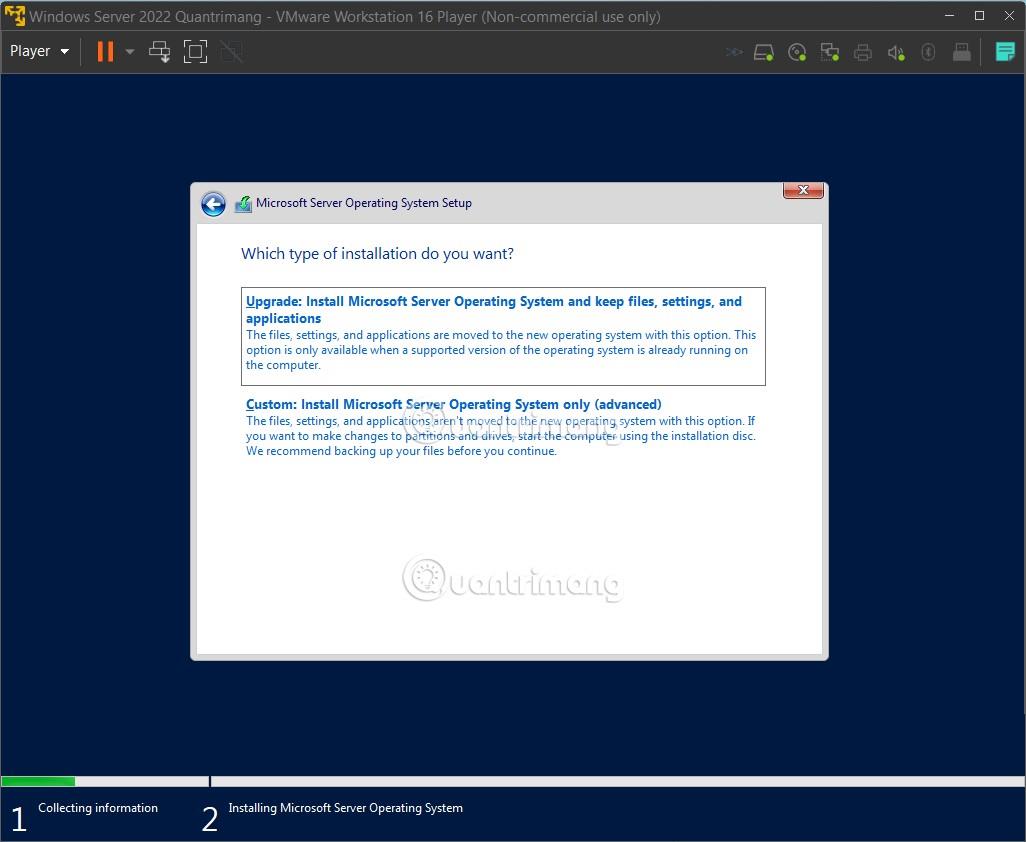1026x842 pixels.
Task: Click the hard disk device icon
Action: [x=764, y=52]
